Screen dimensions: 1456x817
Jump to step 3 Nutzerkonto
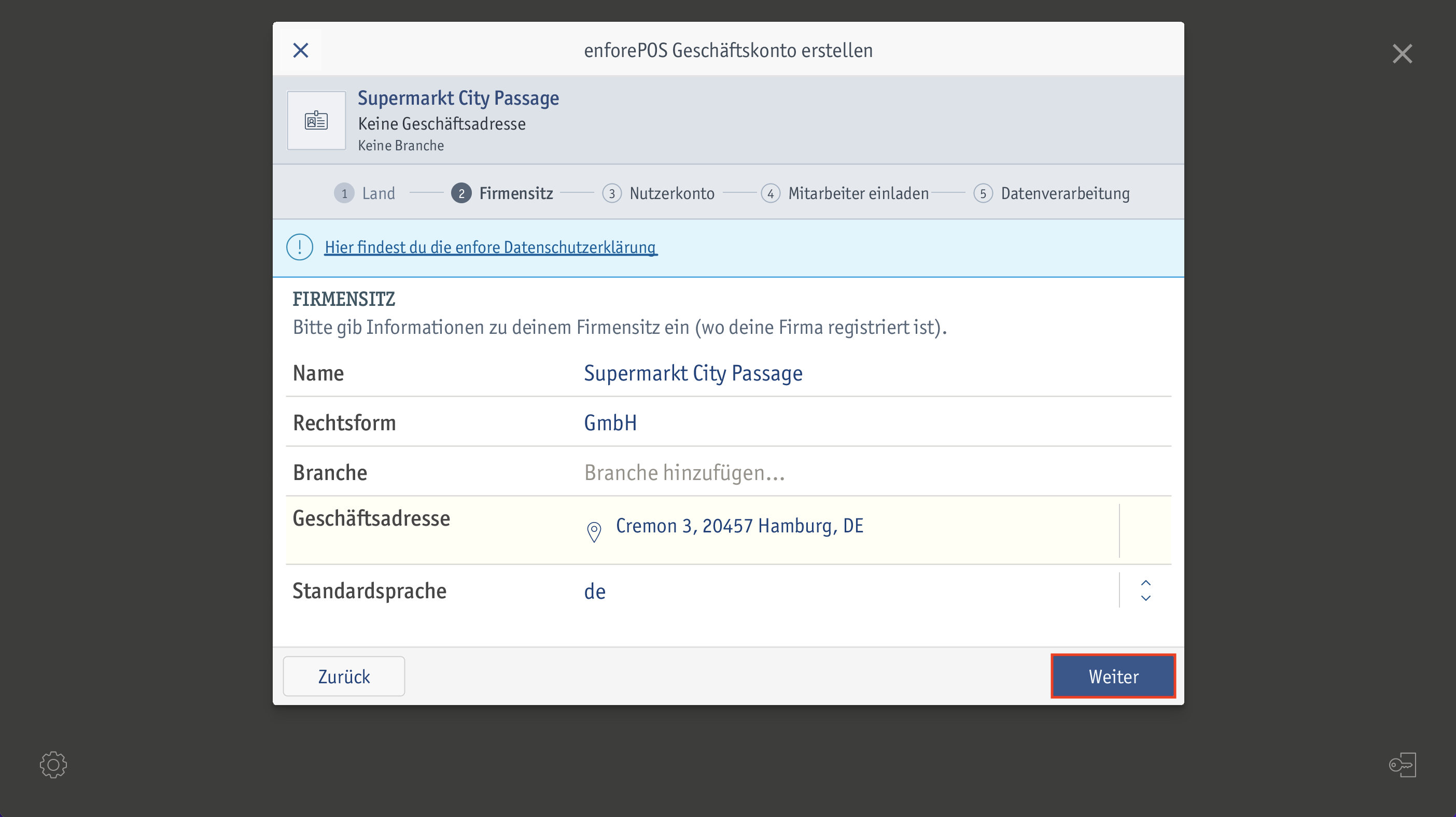[x=659, y=193]
